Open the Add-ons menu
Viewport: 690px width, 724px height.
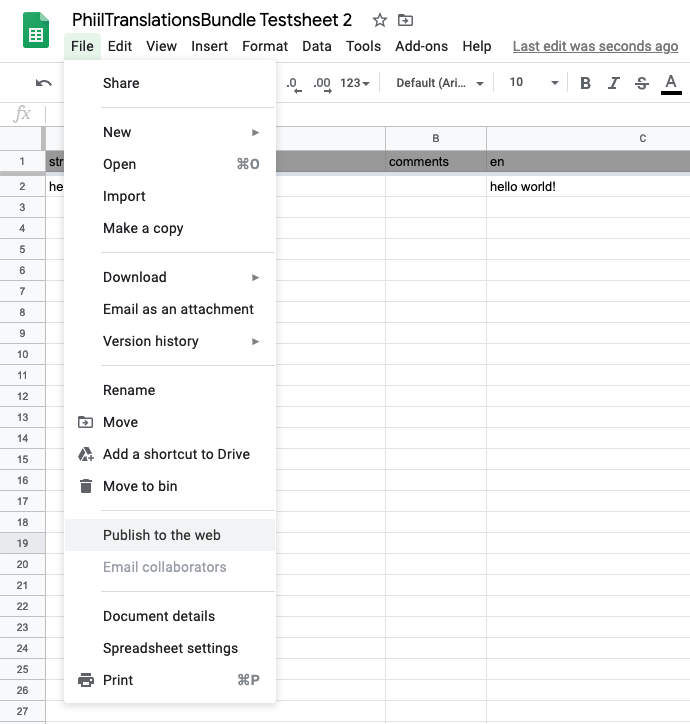point(421,46)
